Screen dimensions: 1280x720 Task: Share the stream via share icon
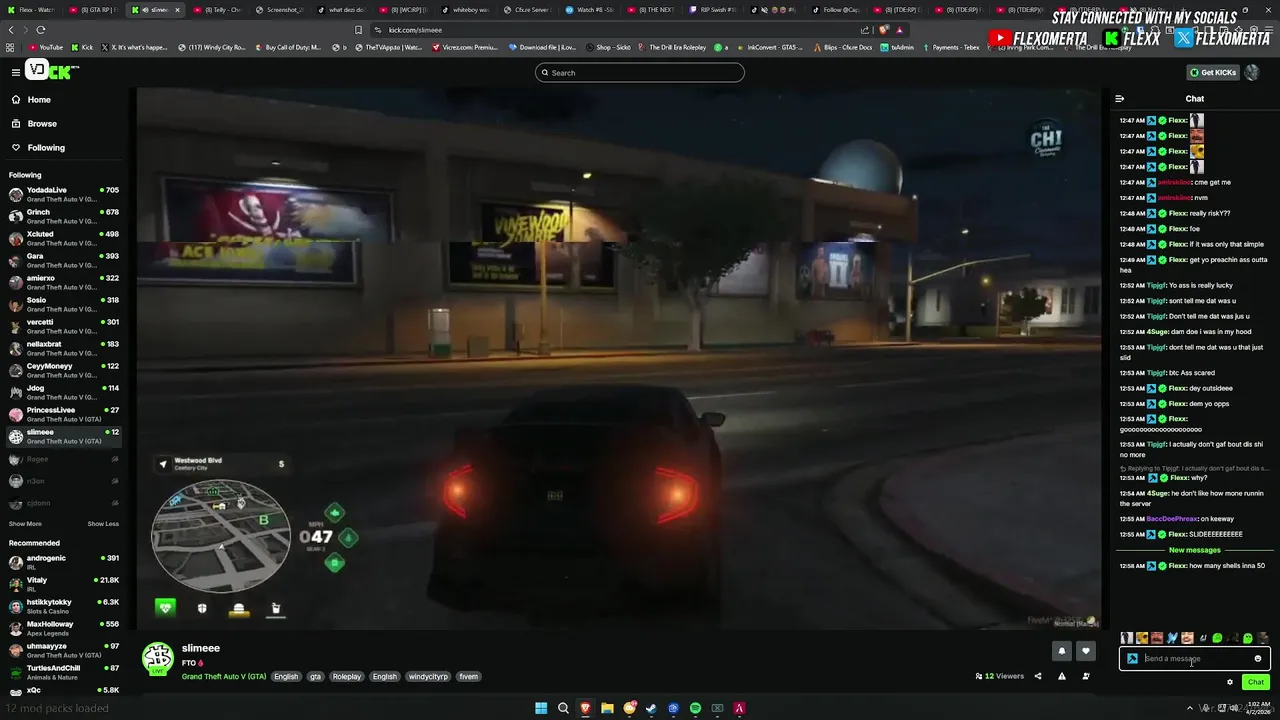pos(1038,676)
